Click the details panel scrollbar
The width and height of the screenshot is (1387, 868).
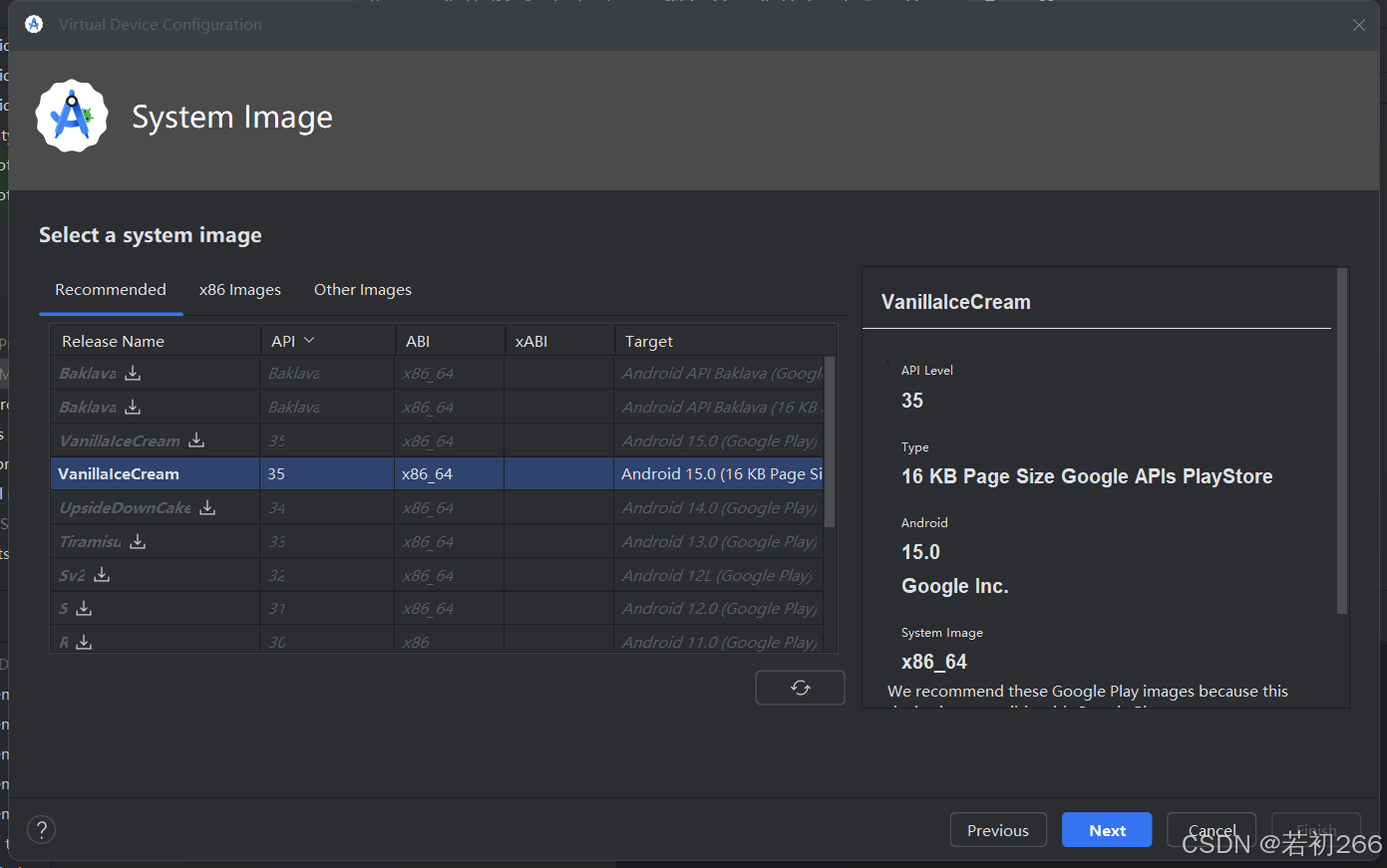click(x=1342, y=441)
